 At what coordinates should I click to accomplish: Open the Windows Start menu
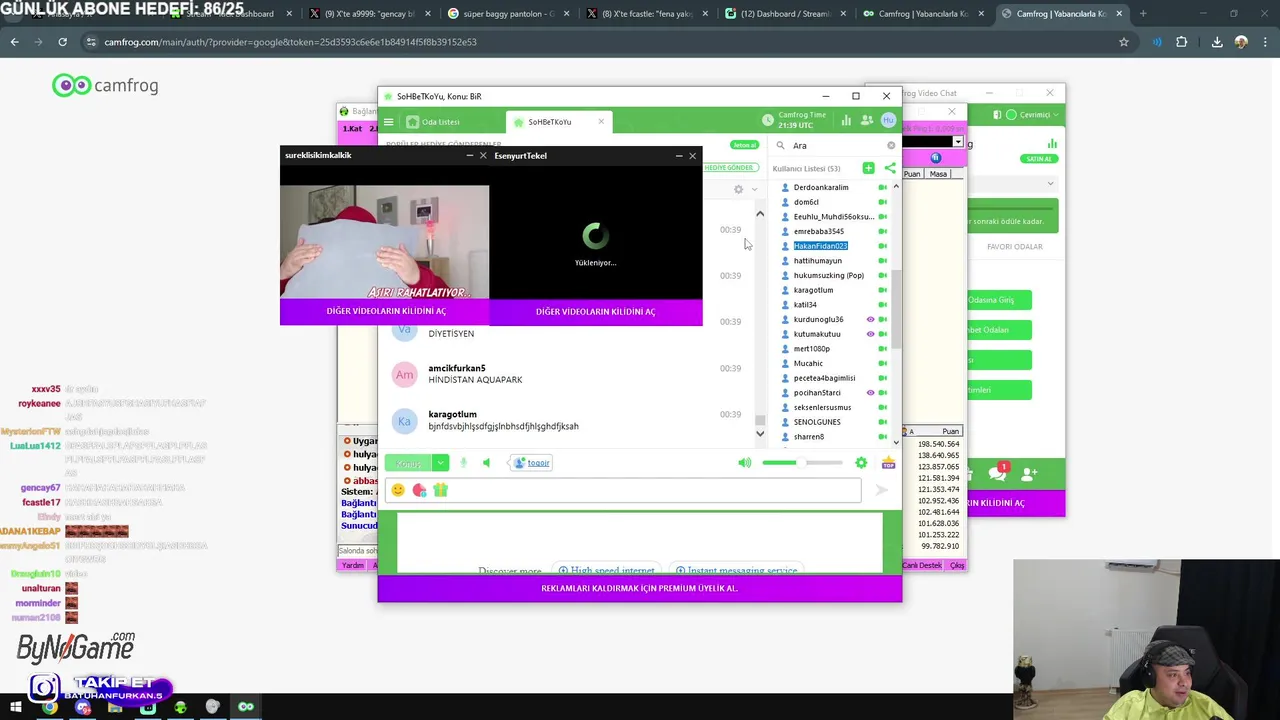pos(15,707)
